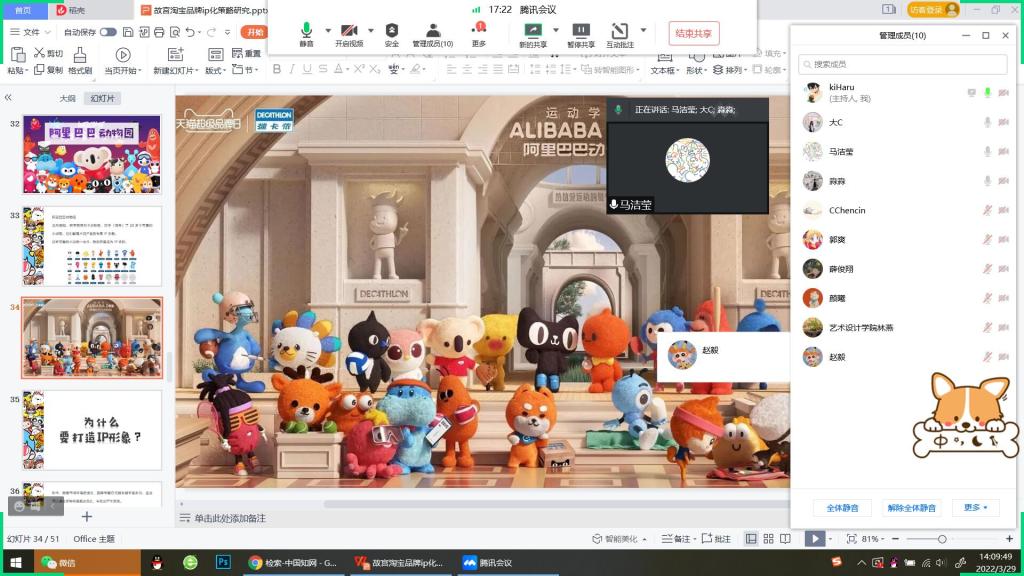
Task: Select 马洁莹 in members list
Action: click(x=905, y=152)
